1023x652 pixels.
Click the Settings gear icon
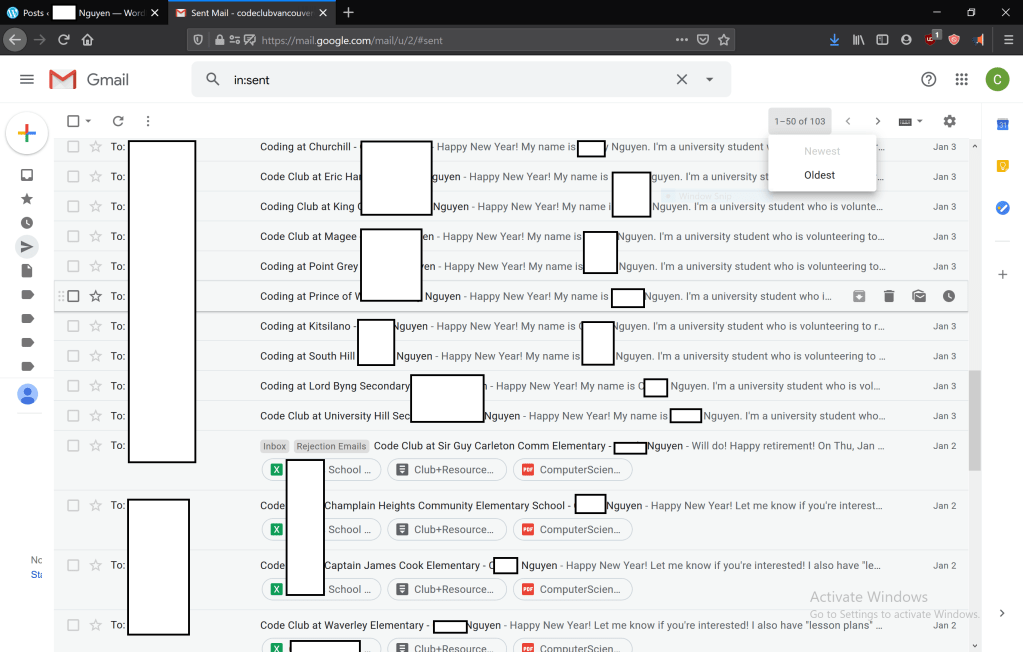tap(949, 121)
